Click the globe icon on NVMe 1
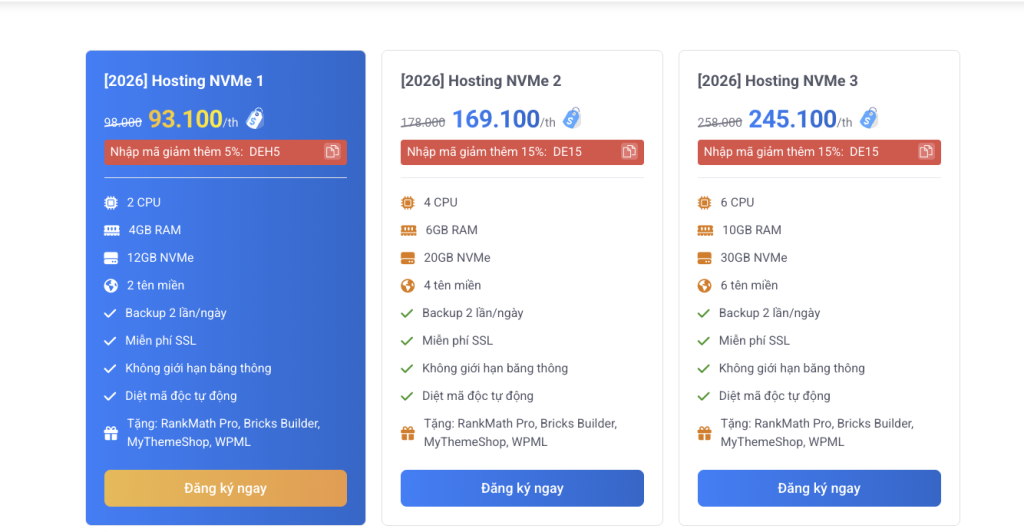 [x=111, y=285]
